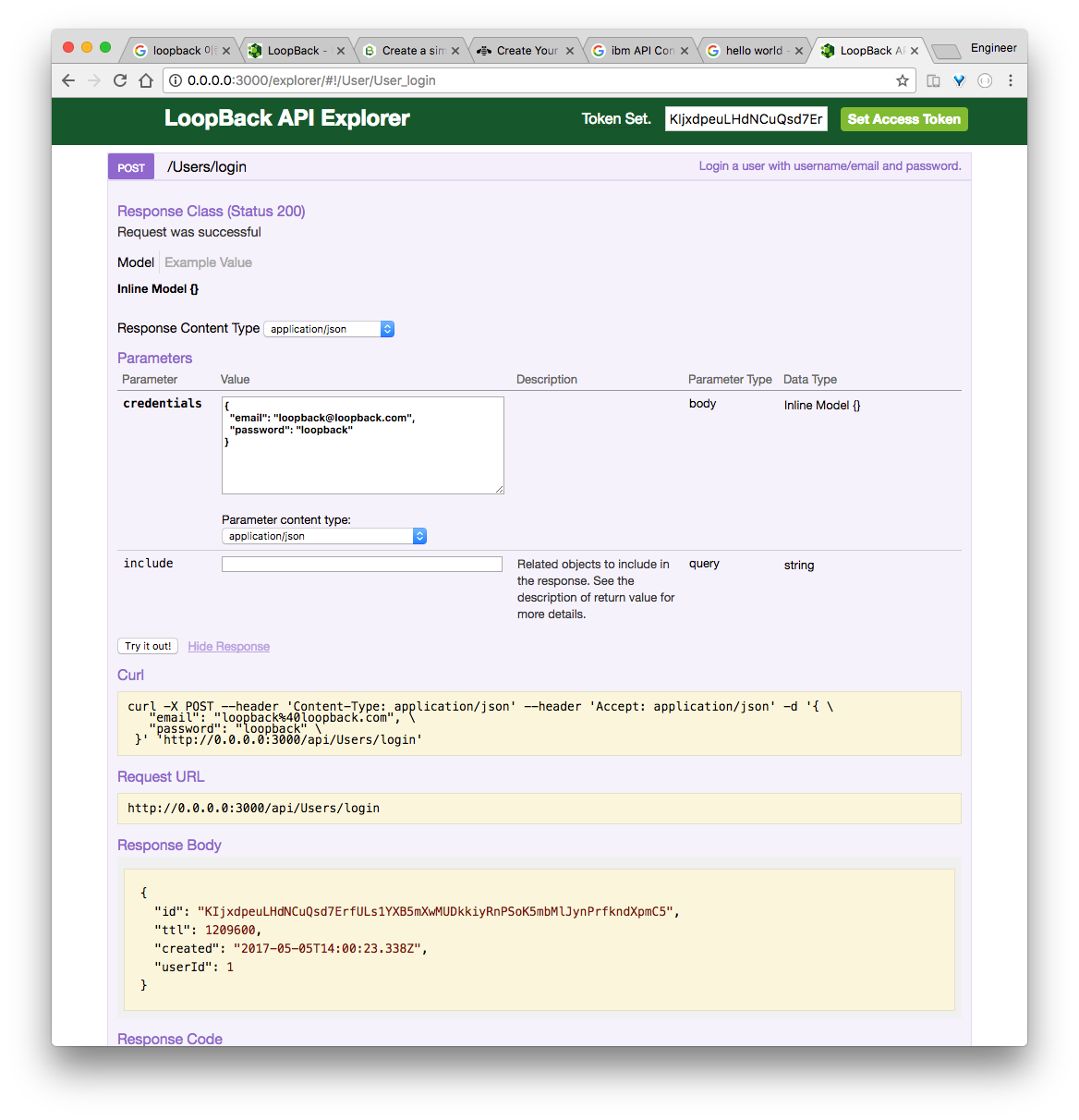Open Chrome three-dot menu
1079x1120 pixels.
point(1011,80)
